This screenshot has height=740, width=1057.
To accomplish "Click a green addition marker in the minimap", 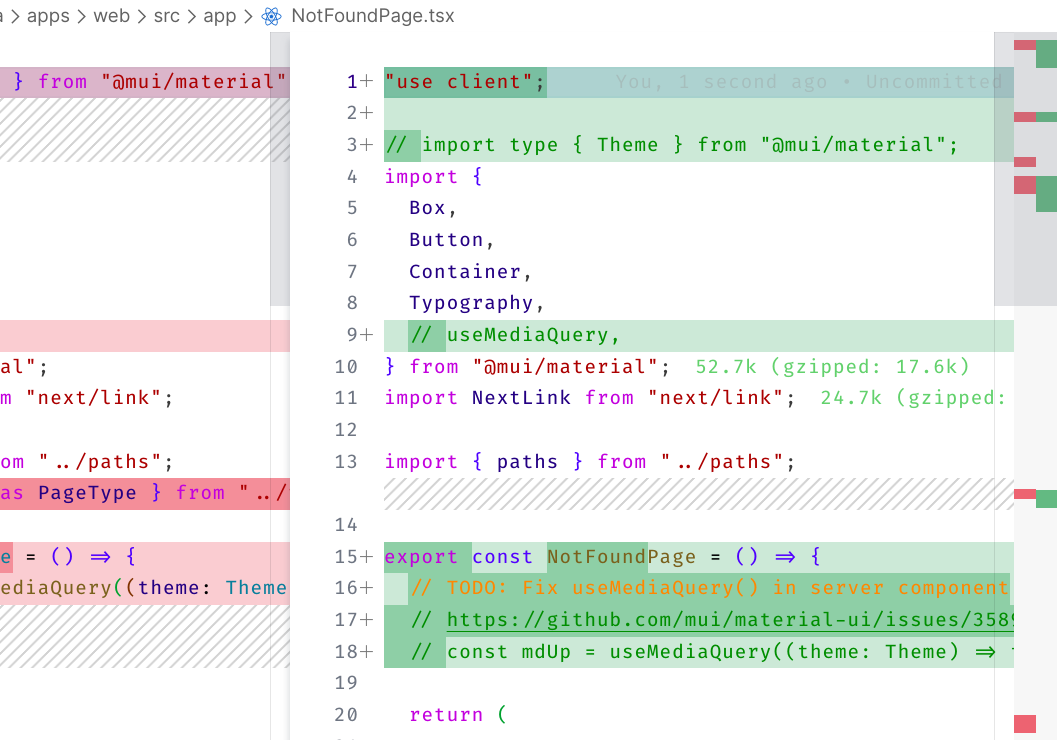I will click(1045, 55).
